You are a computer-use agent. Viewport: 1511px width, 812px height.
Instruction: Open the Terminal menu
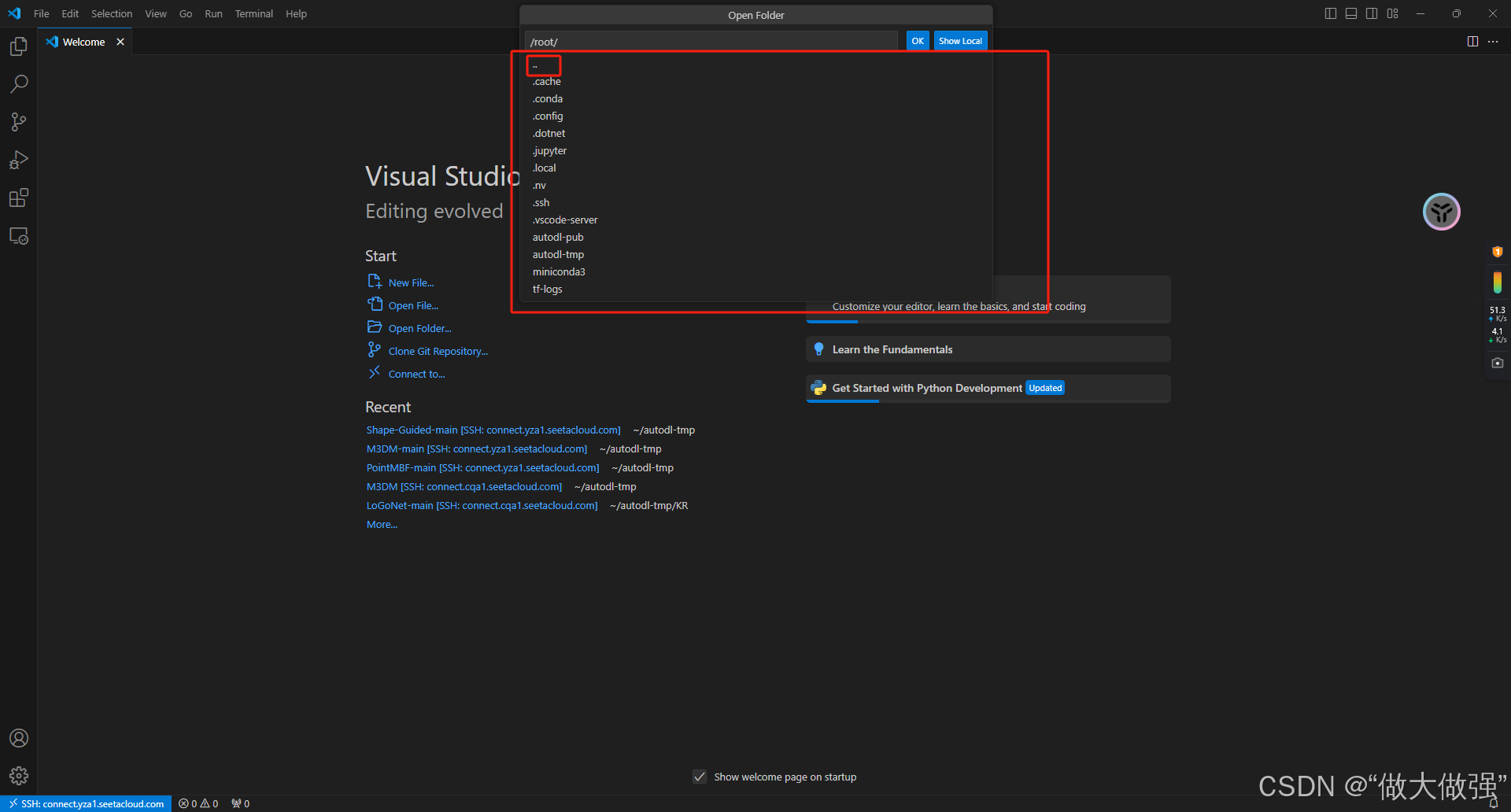[253, 13]
